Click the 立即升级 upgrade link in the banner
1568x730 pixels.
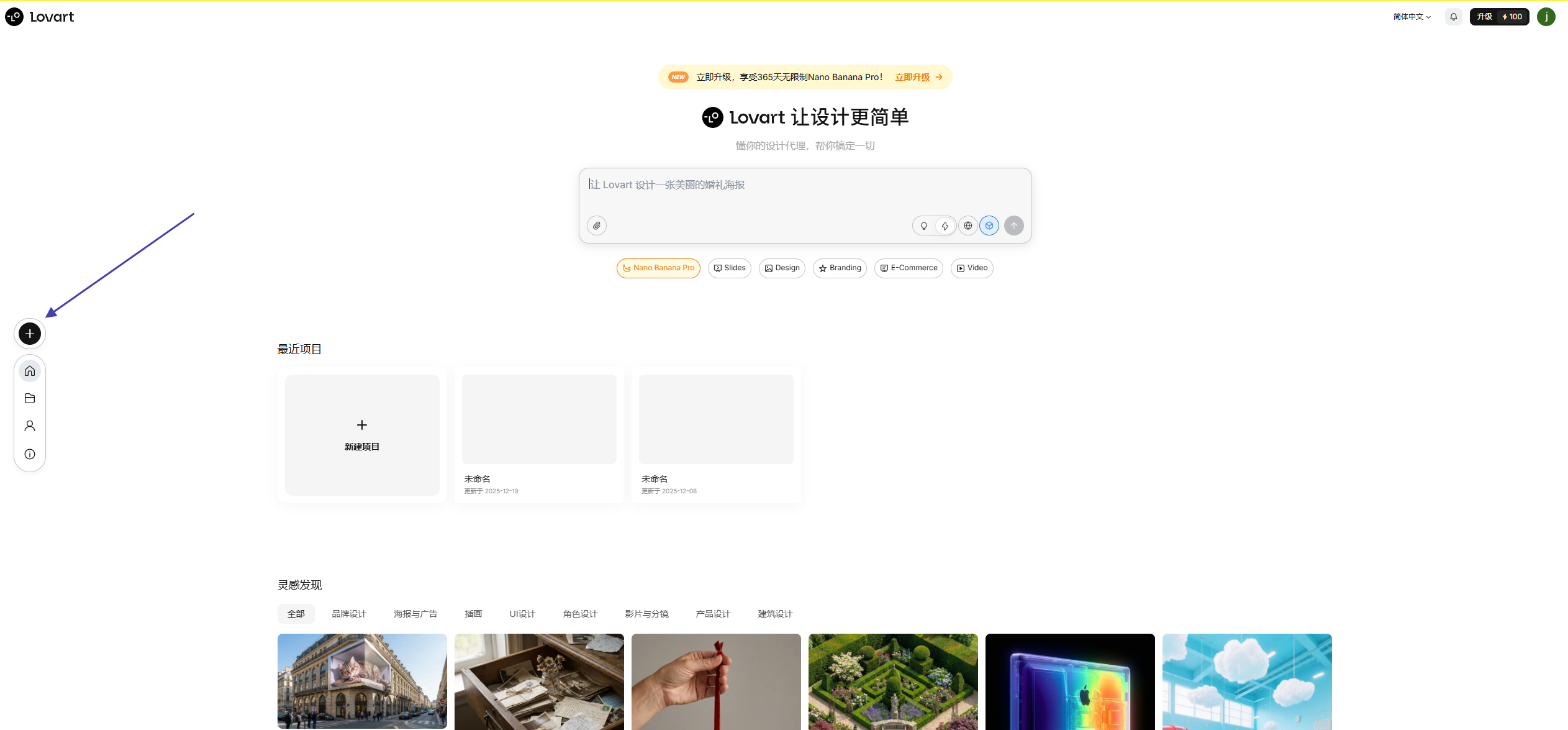tap(912, 77)
